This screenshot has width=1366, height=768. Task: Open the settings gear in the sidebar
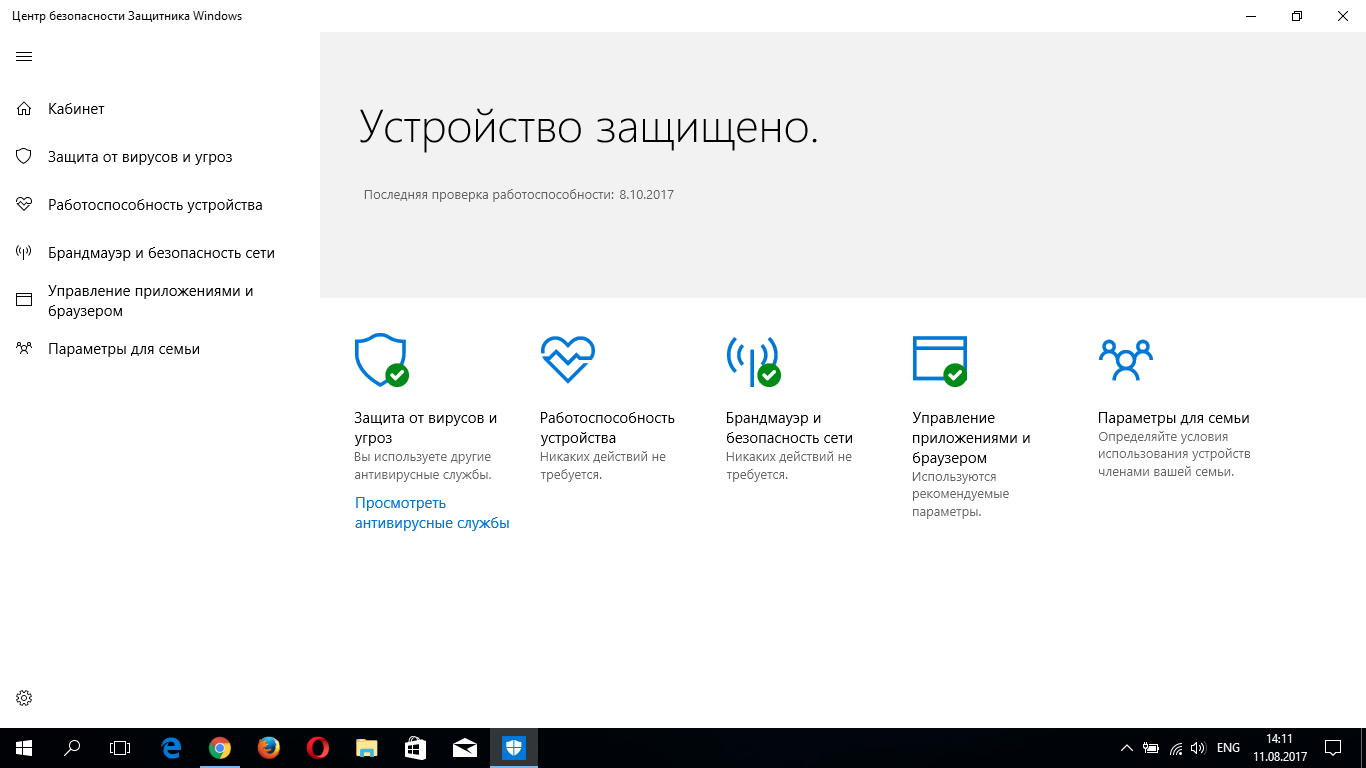click(x=24, y=698)
